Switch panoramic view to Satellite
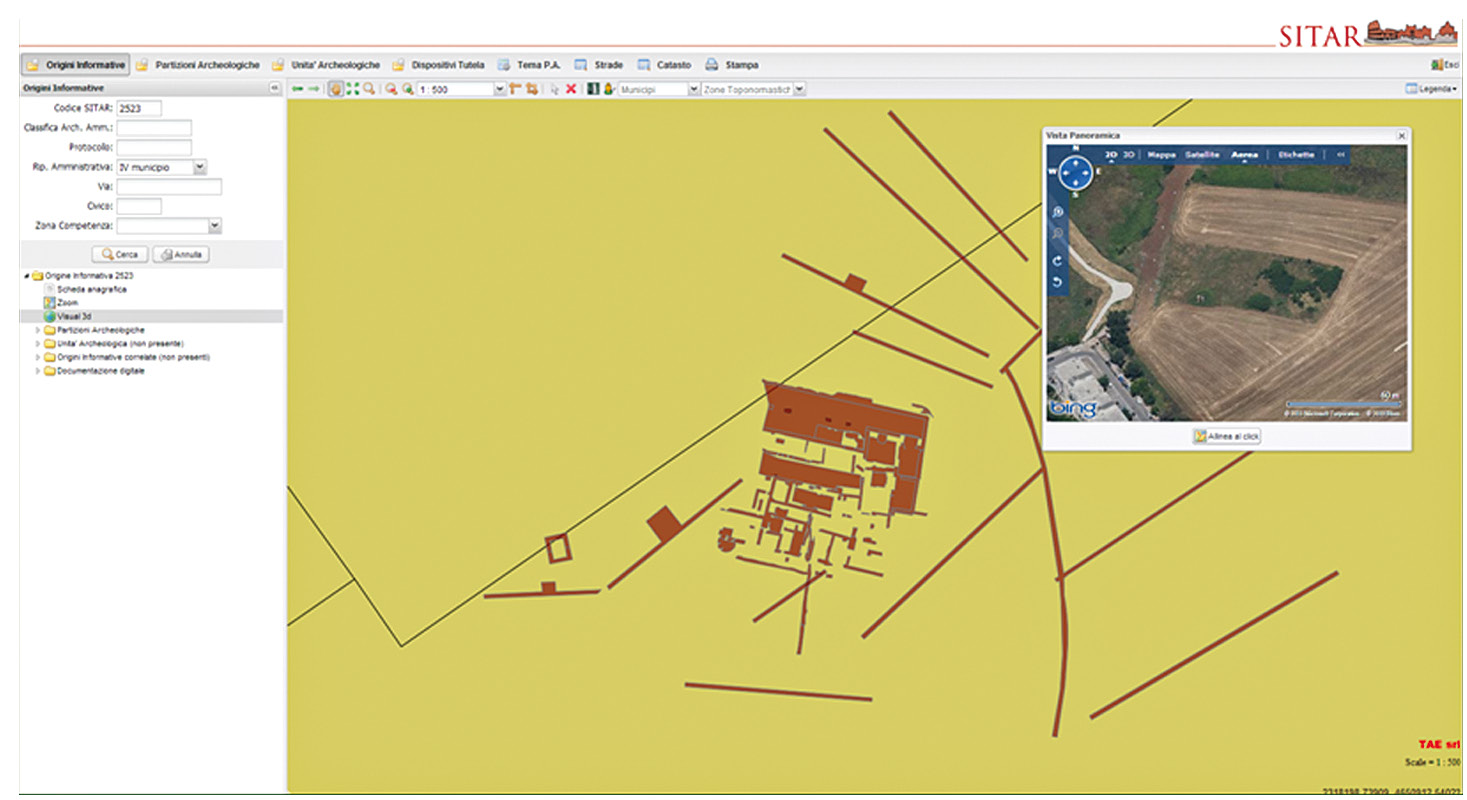This screenshot has height=800, width=1467. click(1202, 155)
